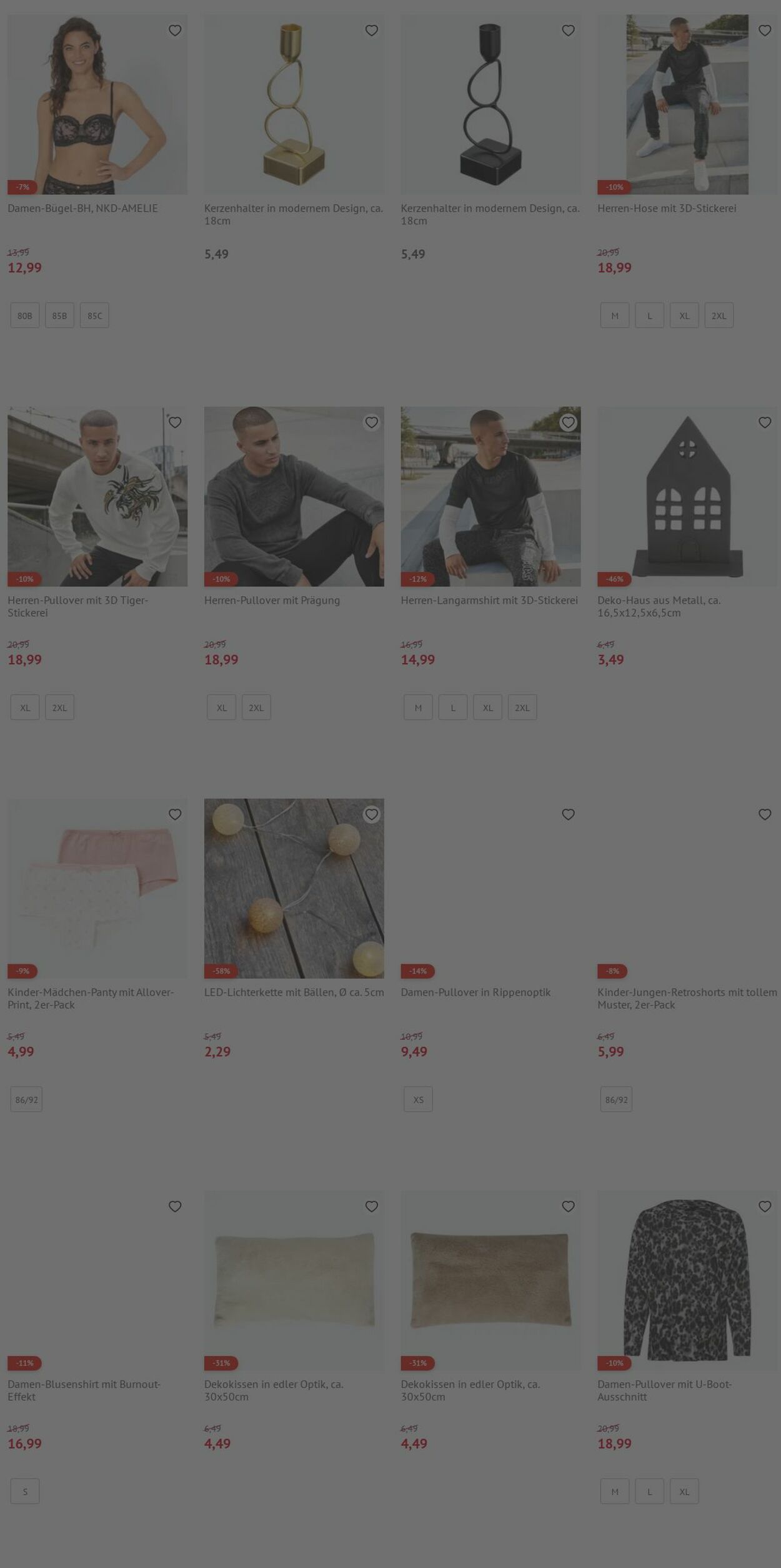
Task: Choose size L for Herren-Langarmshirt
Action: [453, 707]
